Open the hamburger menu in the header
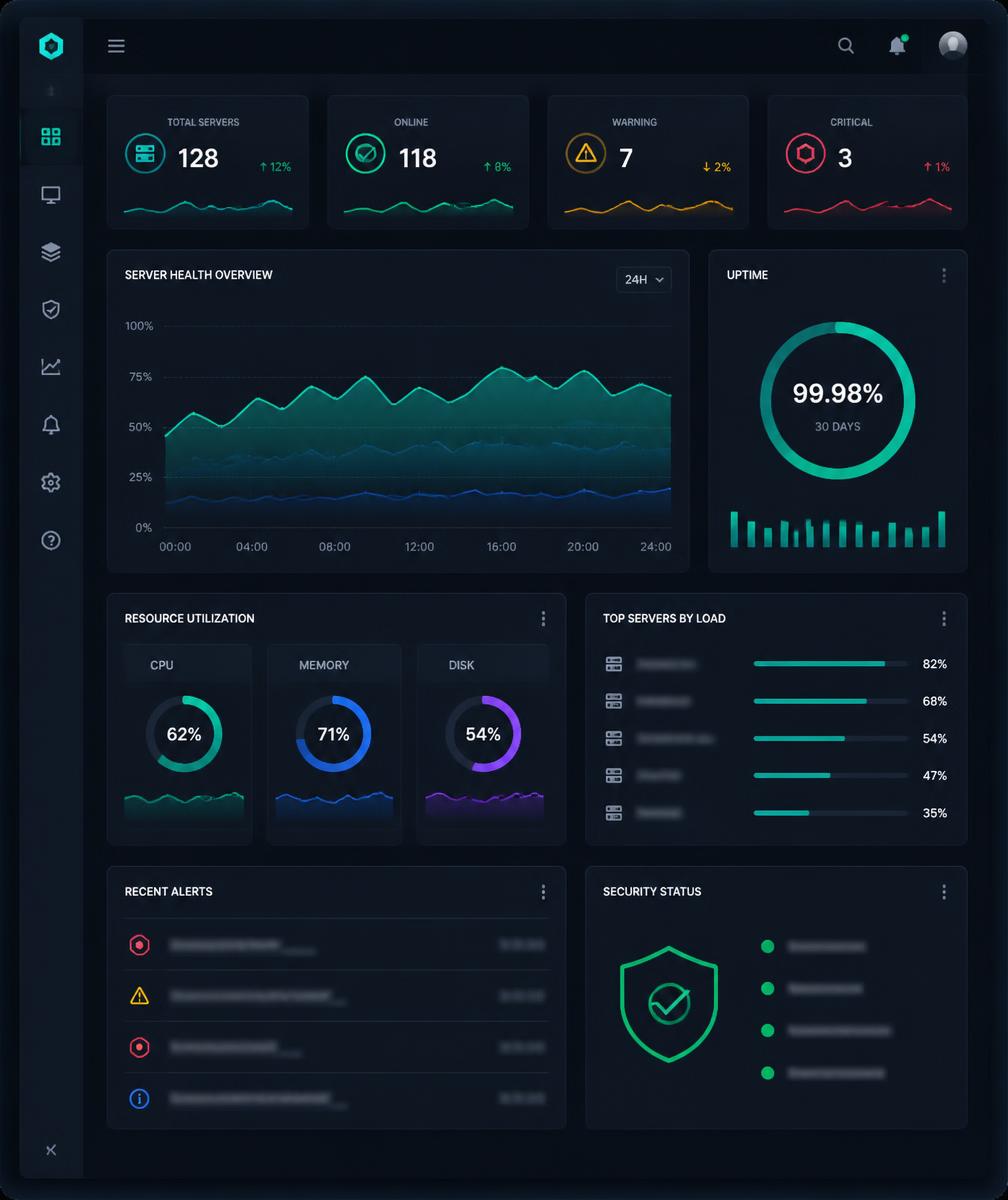 coord(116,46)
